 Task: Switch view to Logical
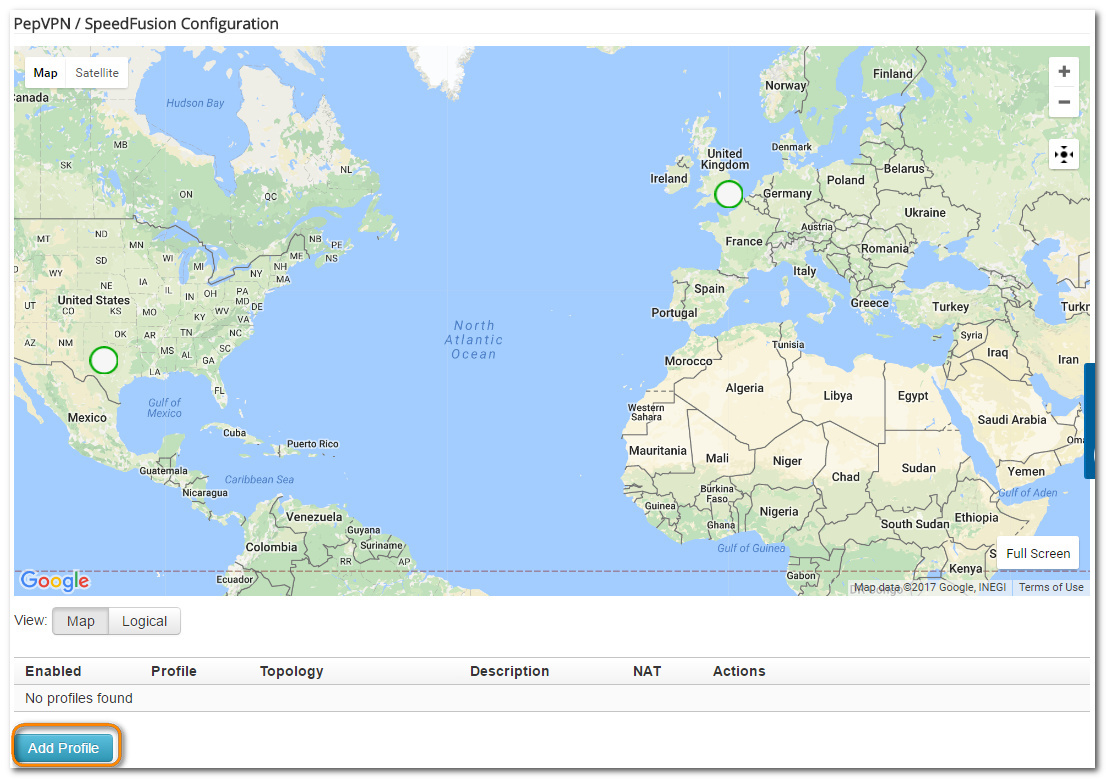[x=144, y=621]
